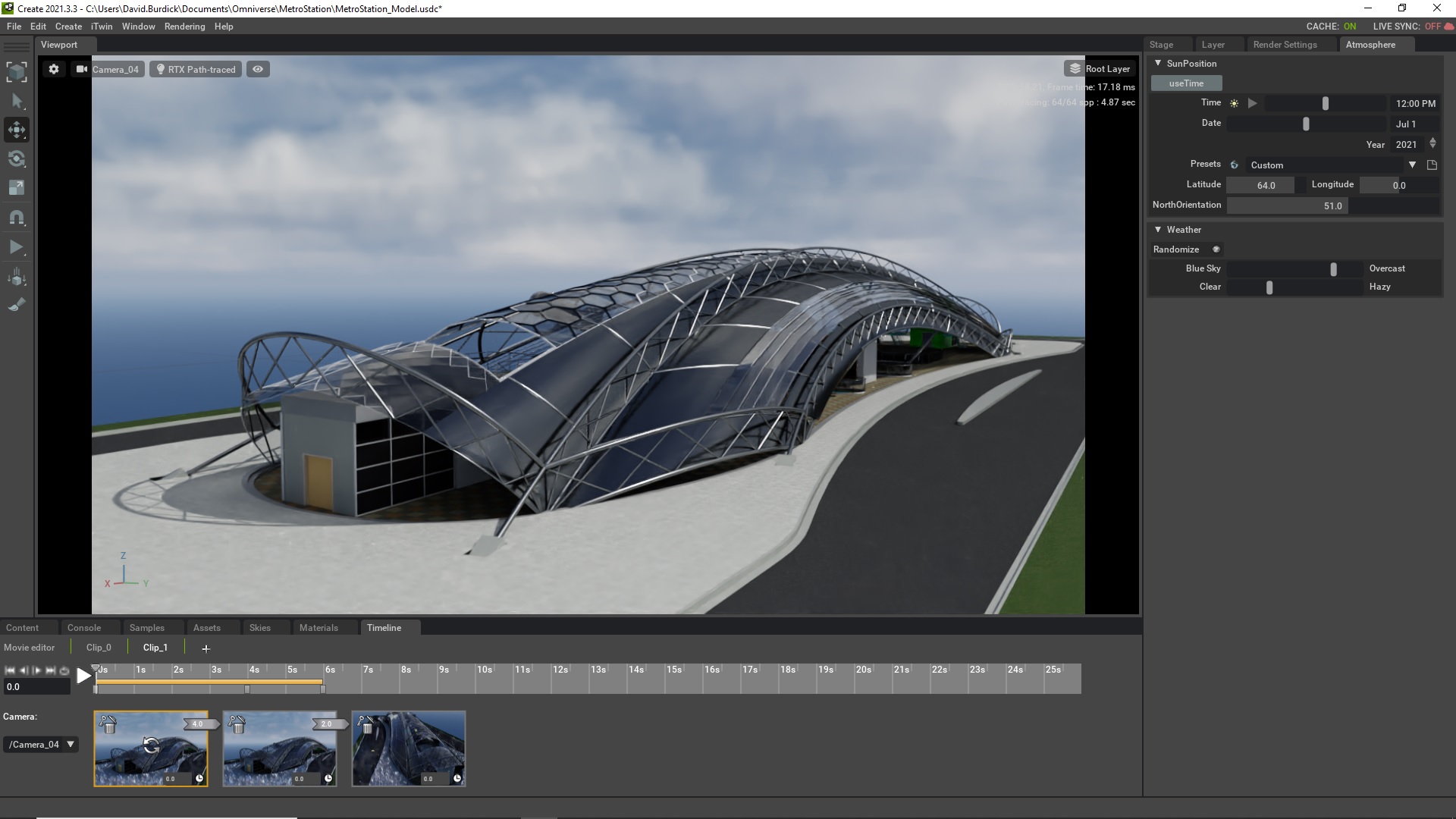Open the Presets dropdown showing Custom

tap(1414, 165)
